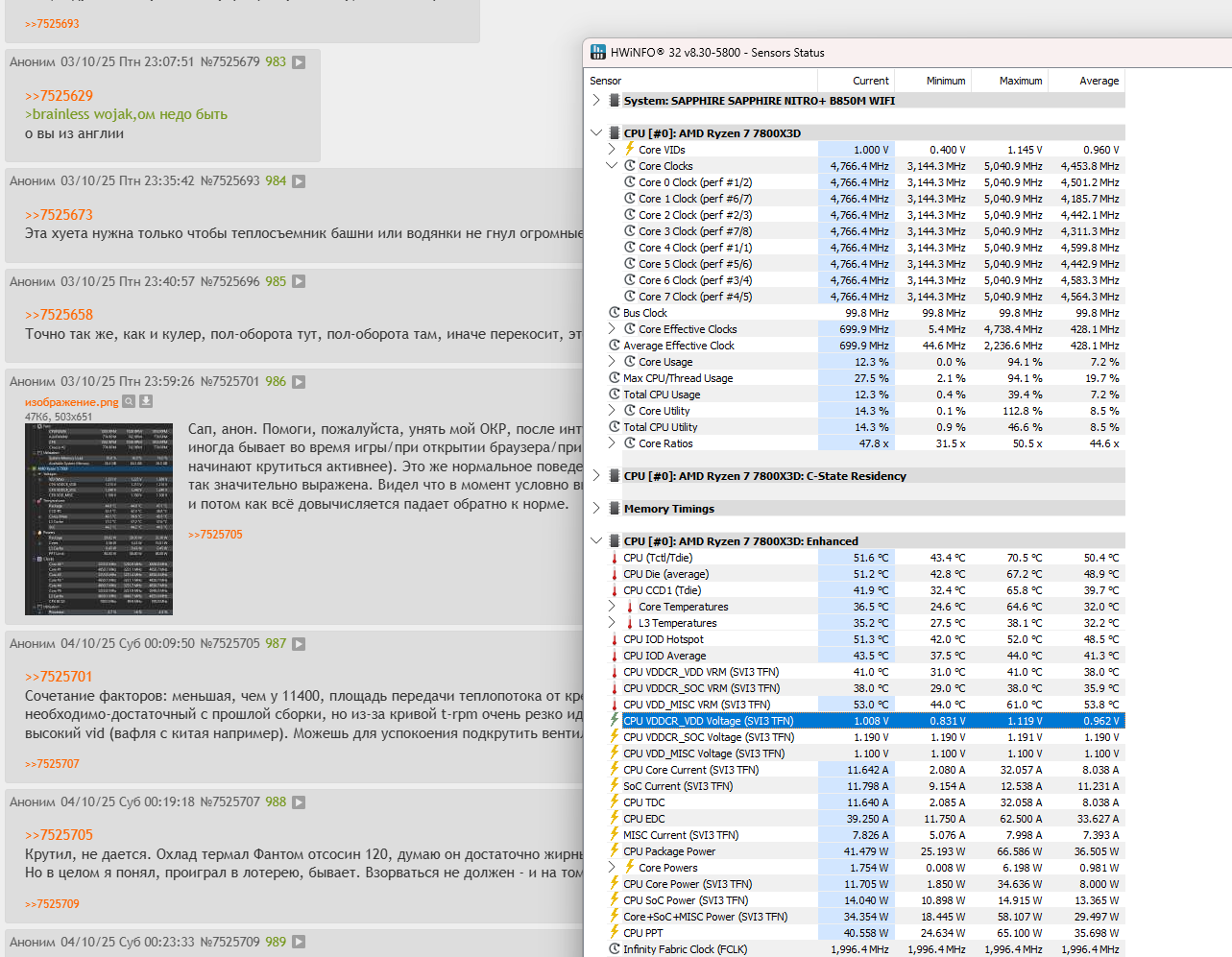This screenshot has height=957, width=1232.
Task: Expand the System: SAPPHIRE NITRO+ B850M section
Action: 596,100
